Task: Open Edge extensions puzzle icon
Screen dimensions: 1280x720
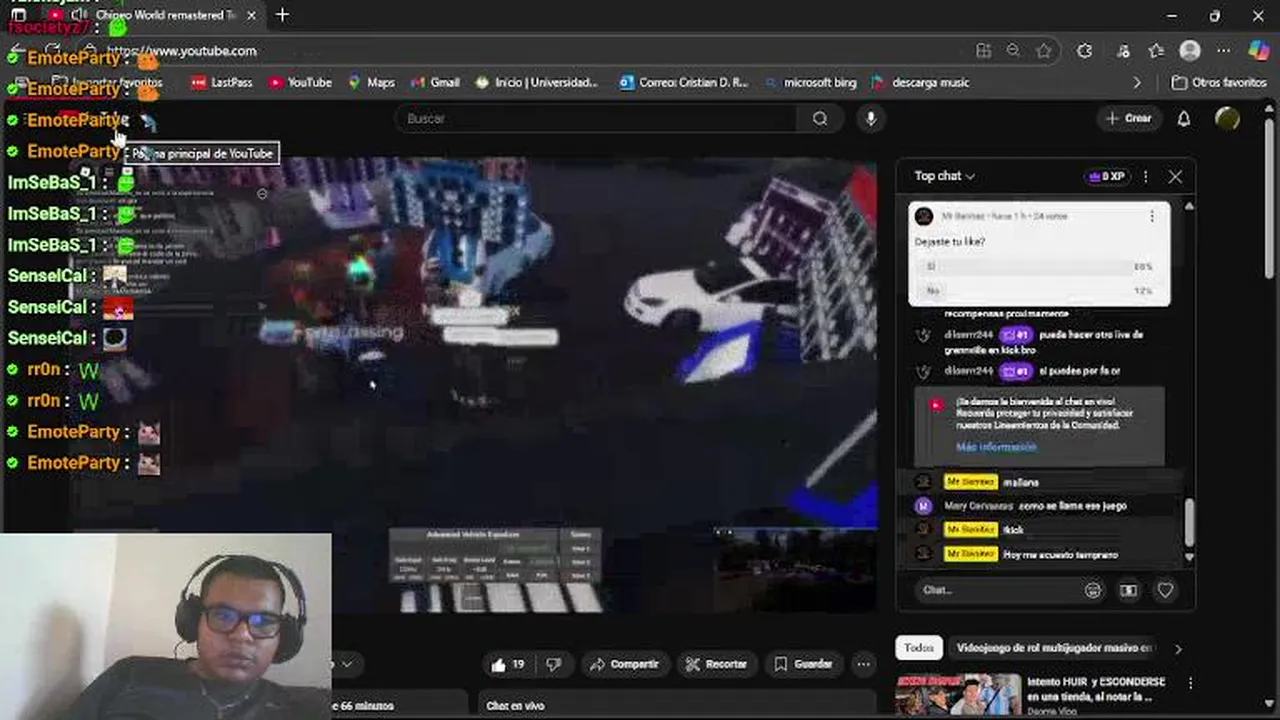Action: (1085, 51)
